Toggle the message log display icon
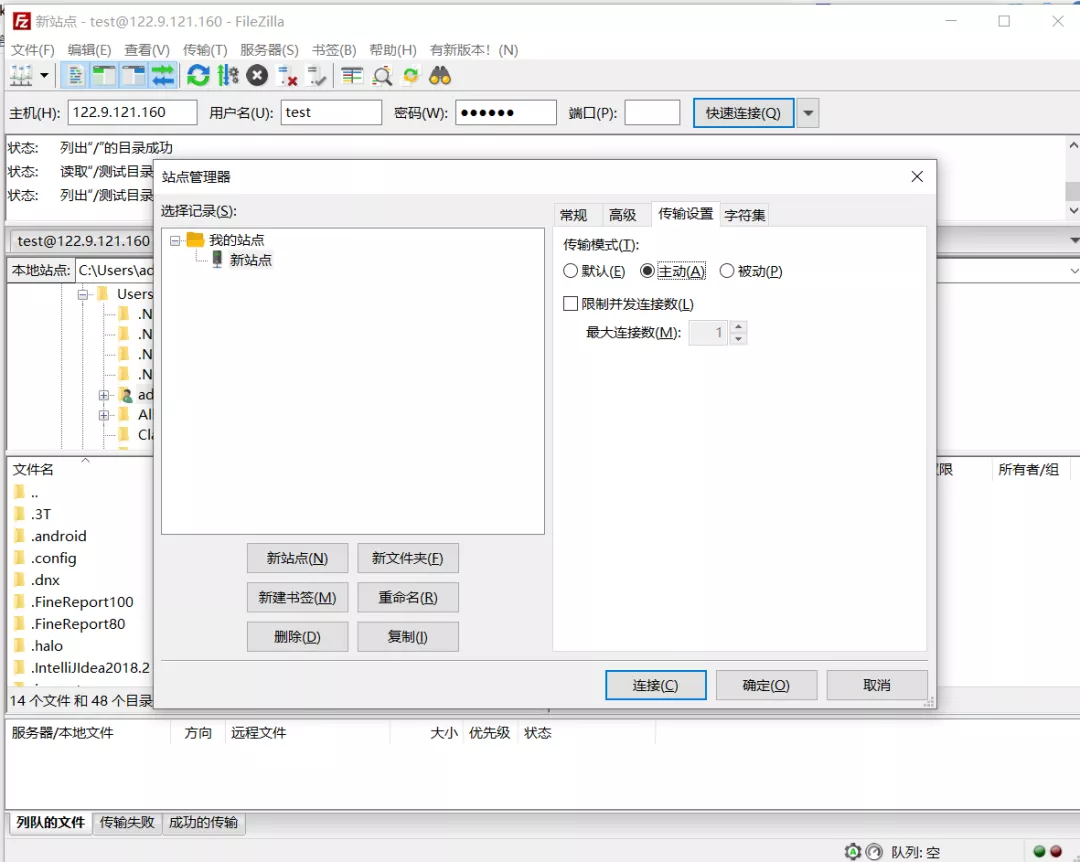This screenshot has height=862, width=1080. pos(74,75)
